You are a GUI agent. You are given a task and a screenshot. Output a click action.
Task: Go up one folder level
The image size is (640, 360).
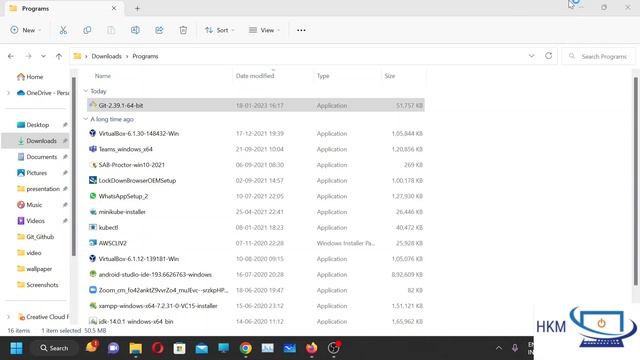click(x=59, y=56)
